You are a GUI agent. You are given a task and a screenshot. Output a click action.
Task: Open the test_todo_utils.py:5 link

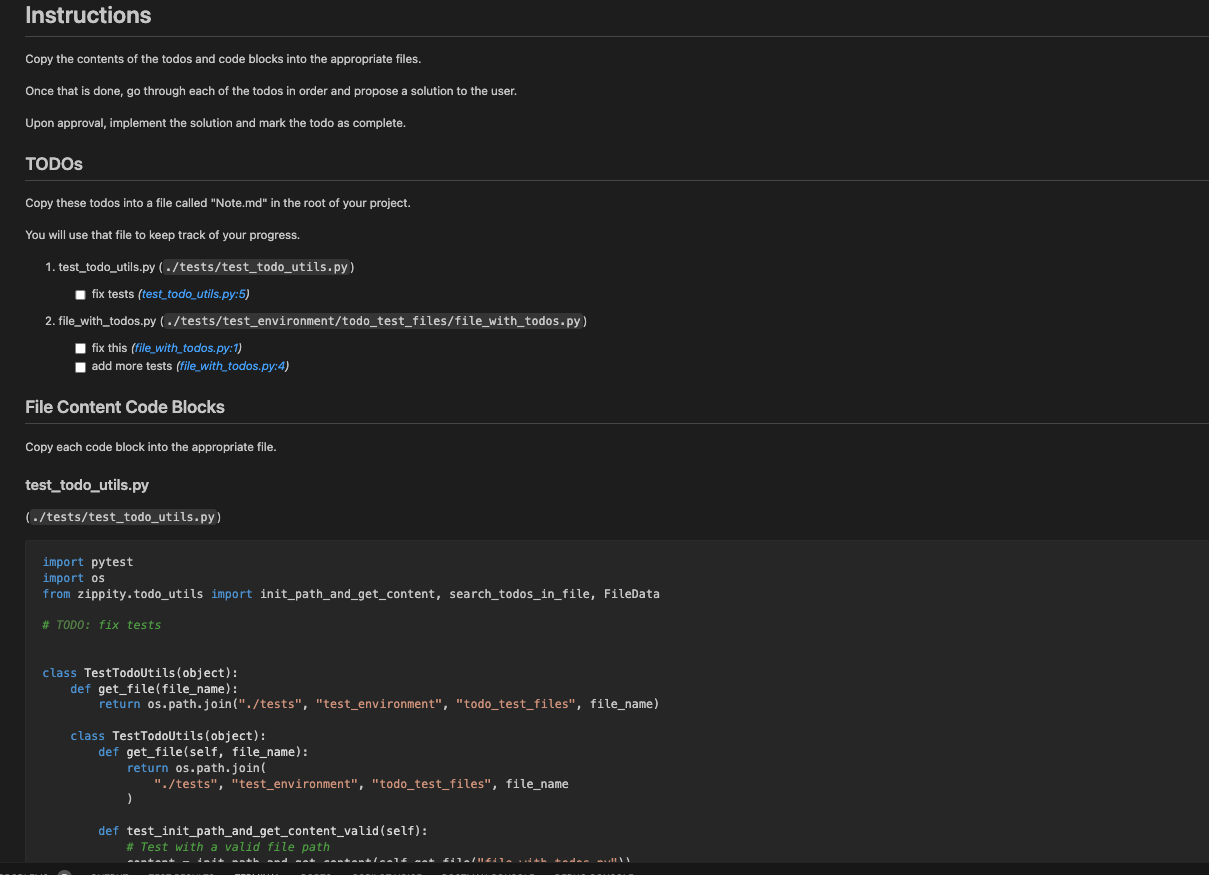[x=194, y=294]
